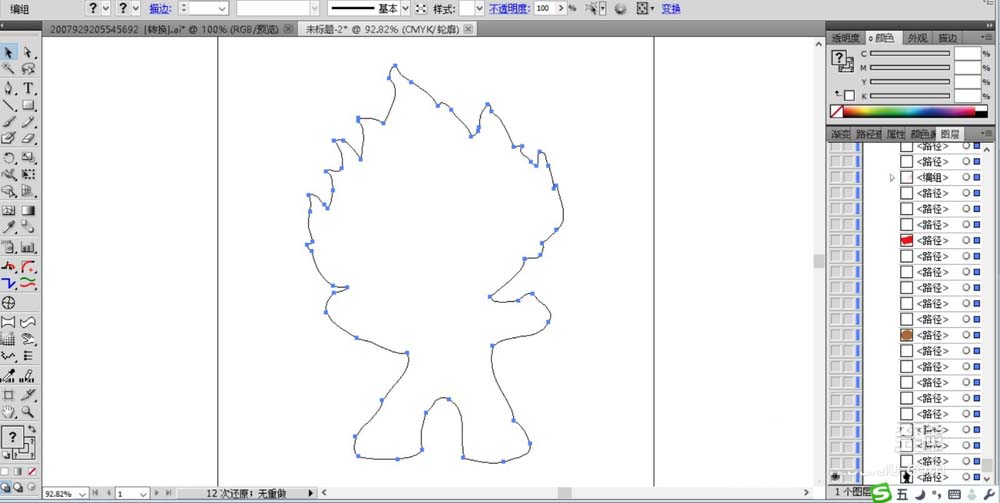Select the Pencil tool

tap(28, 122)
